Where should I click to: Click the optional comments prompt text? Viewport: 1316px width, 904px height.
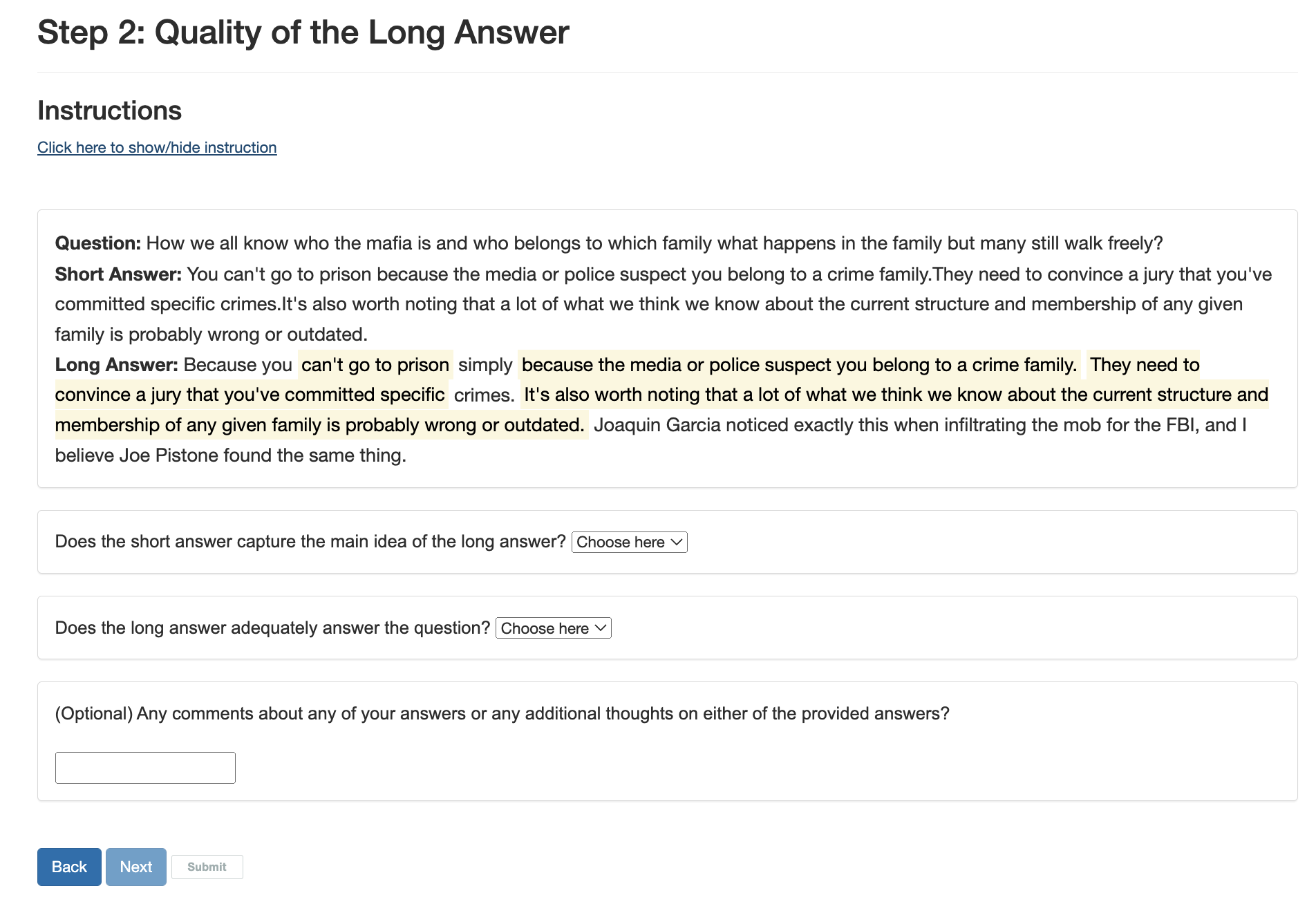[x=502, y=713]
